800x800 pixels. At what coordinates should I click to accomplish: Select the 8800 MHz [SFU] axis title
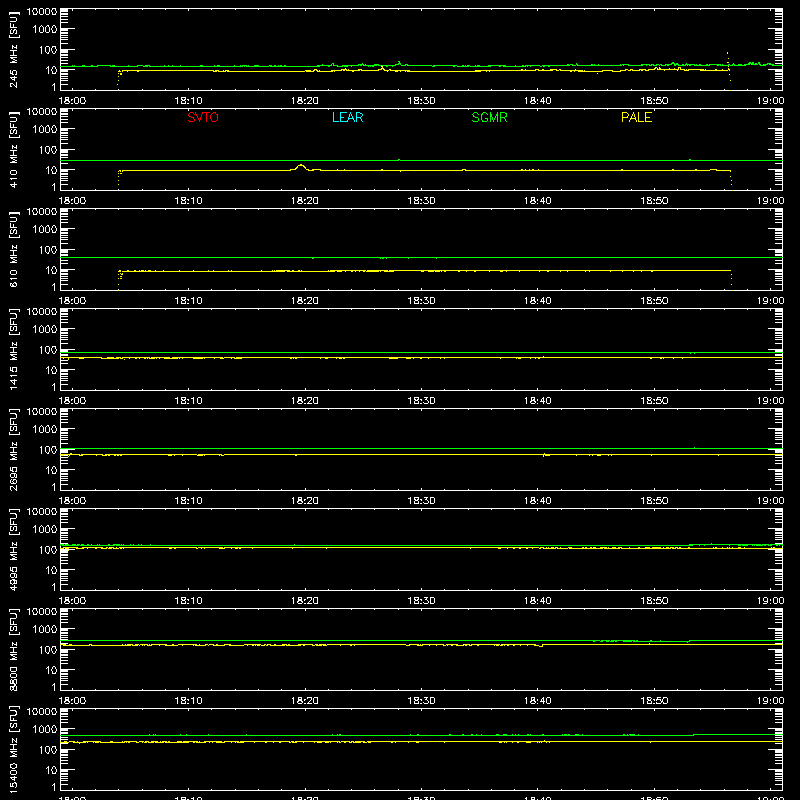tap(14, 649)
